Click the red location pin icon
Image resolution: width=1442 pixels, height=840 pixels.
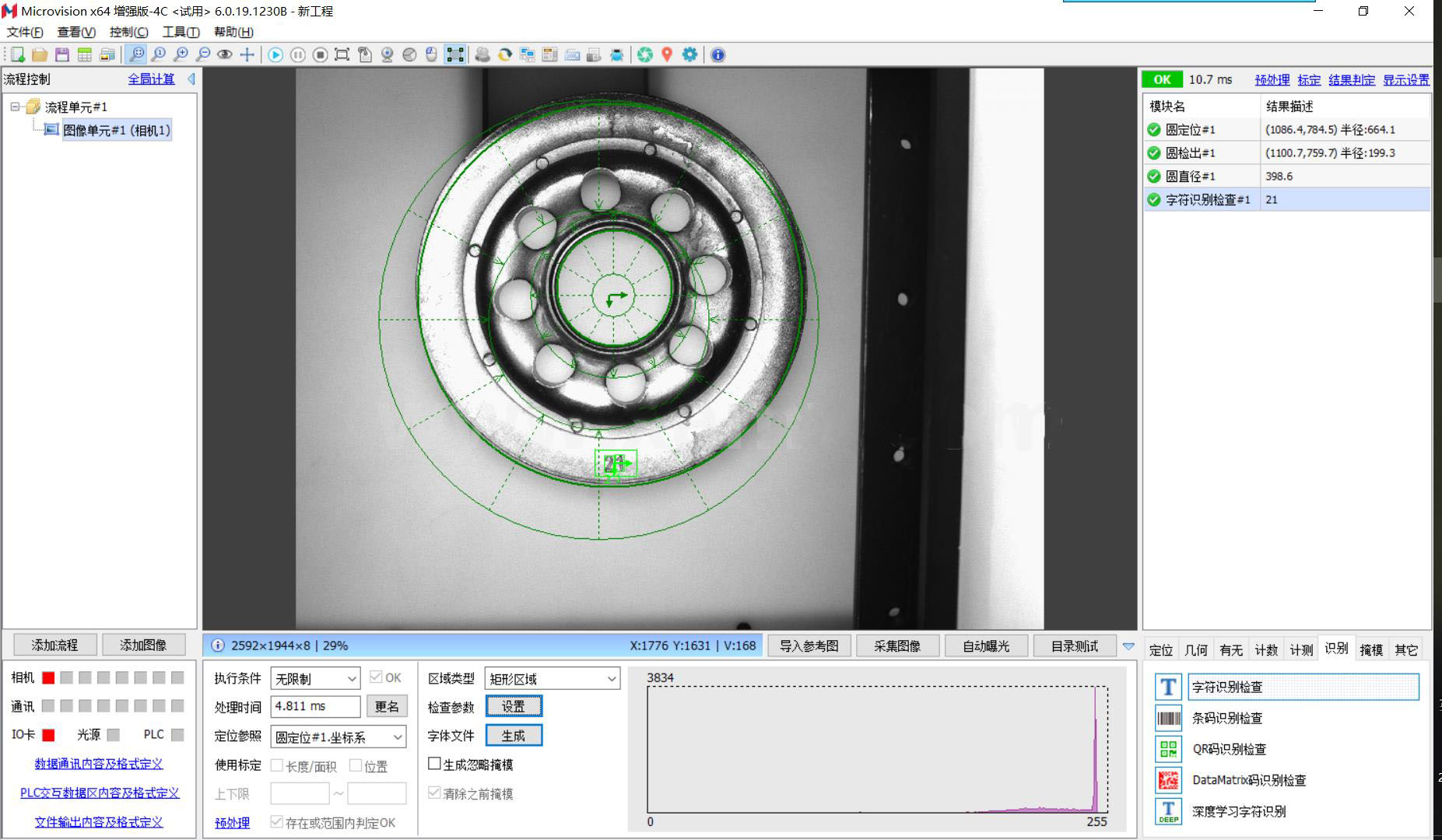tap(667, 54)
